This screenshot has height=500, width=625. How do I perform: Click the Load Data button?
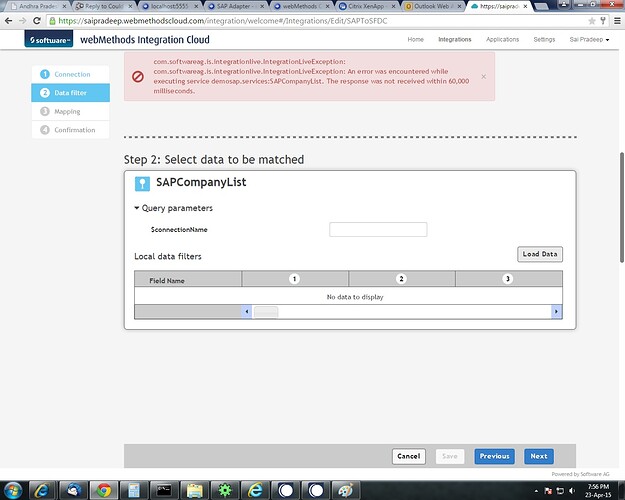pos(540,254)
